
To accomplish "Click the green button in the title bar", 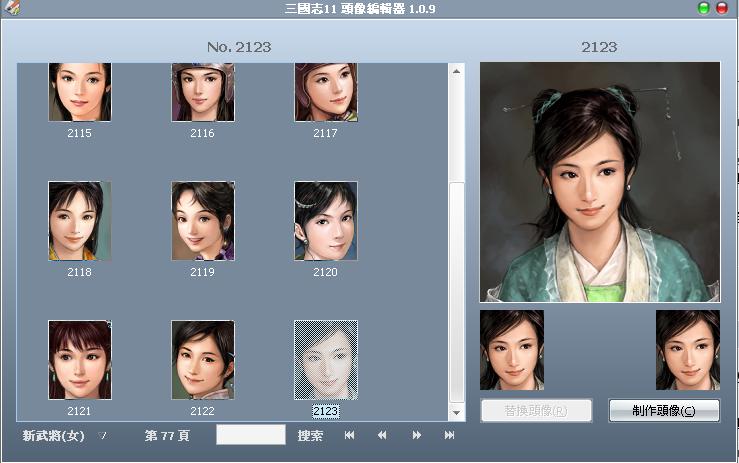I will click(704, 8).
